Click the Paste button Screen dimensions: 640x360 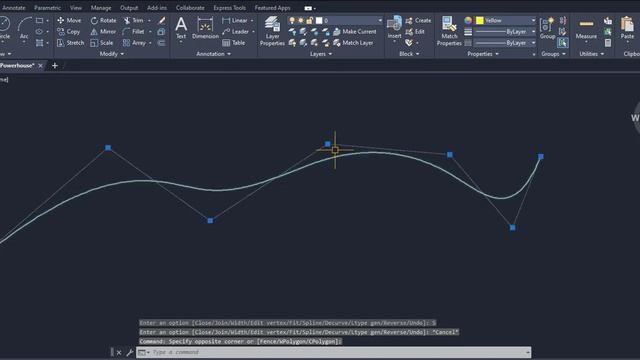coord(627,28)
